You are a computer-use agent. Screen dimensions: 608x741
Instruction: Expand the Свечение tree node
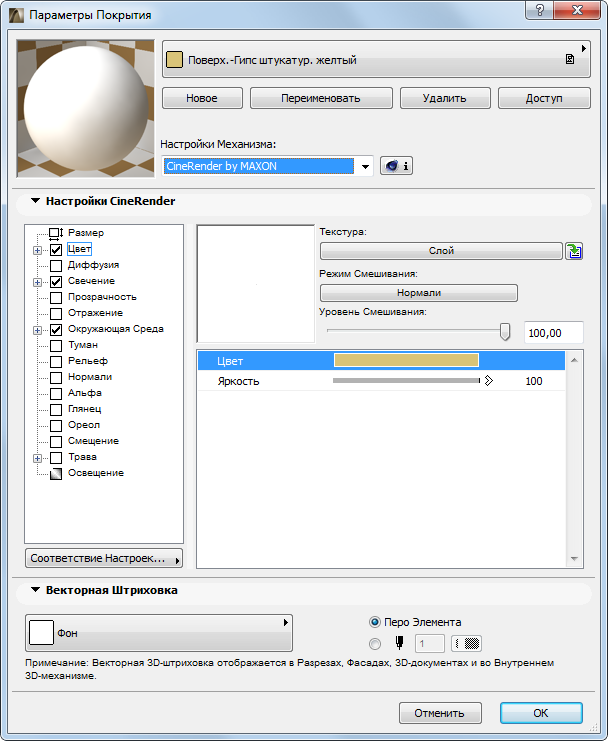tap(37, 283)
